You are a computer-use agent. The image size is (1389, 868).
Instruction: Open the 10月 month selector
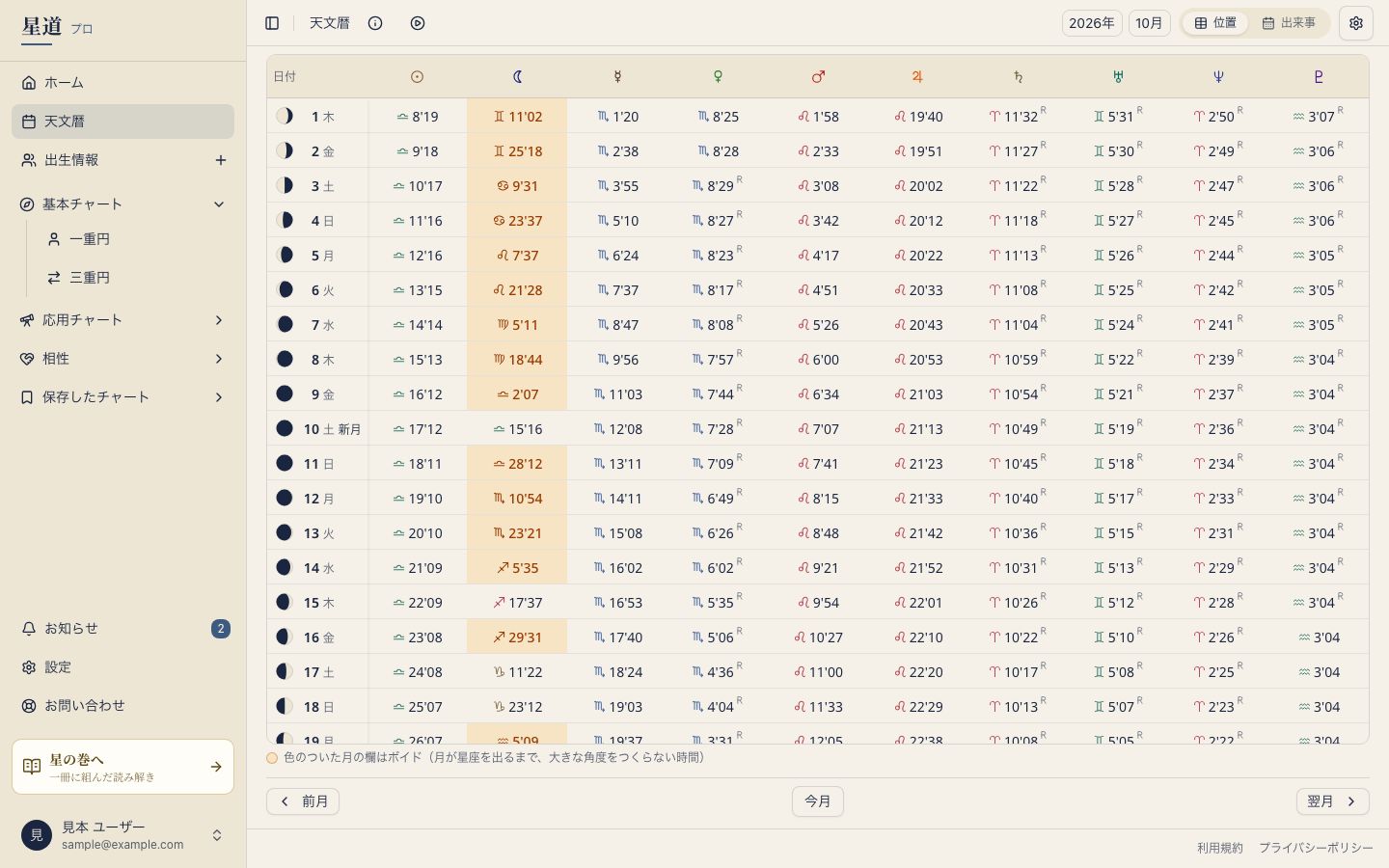(1149, 23)
